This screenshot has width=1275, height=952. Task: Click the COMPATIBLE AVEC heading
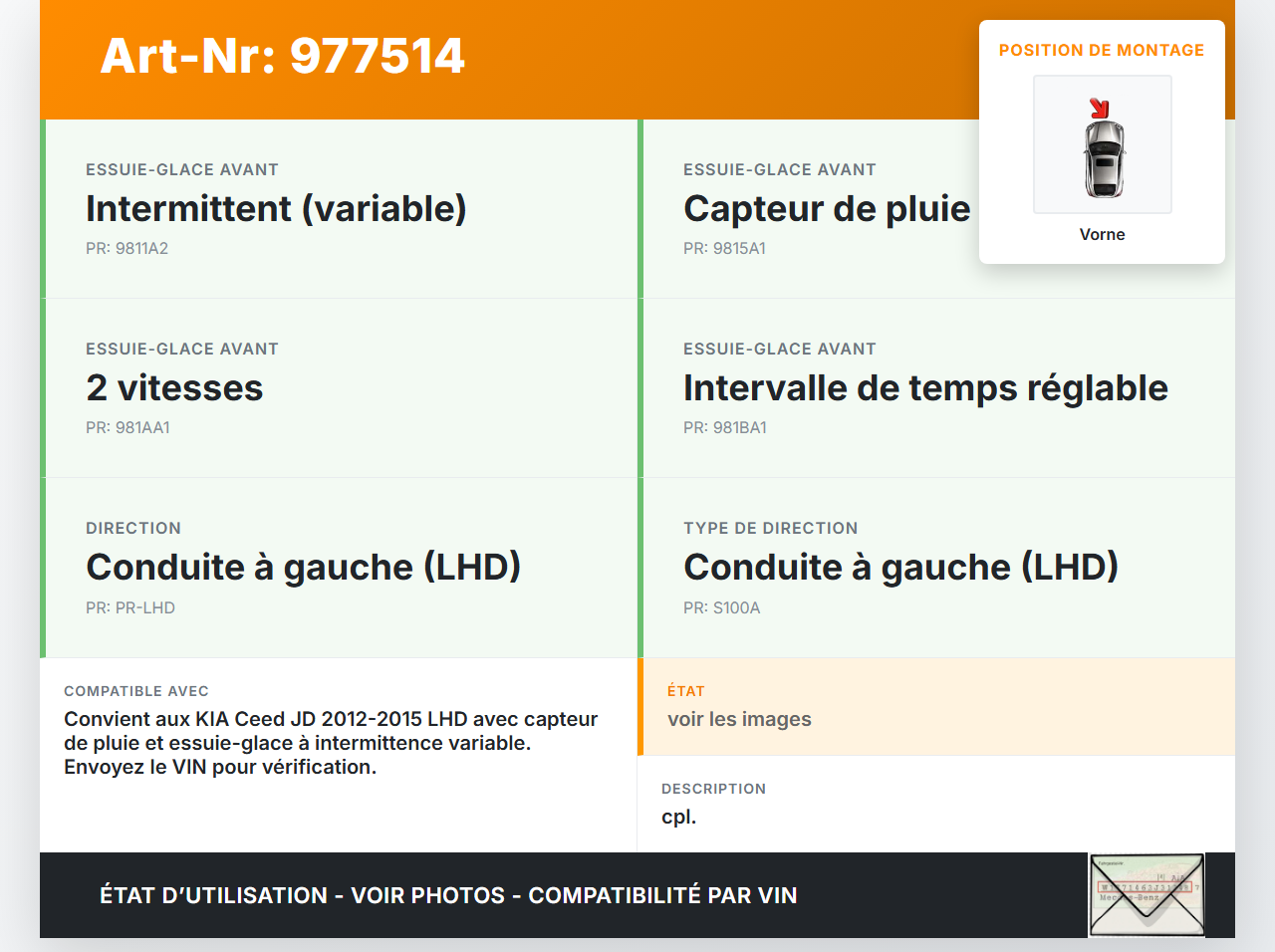click(136, 691)
